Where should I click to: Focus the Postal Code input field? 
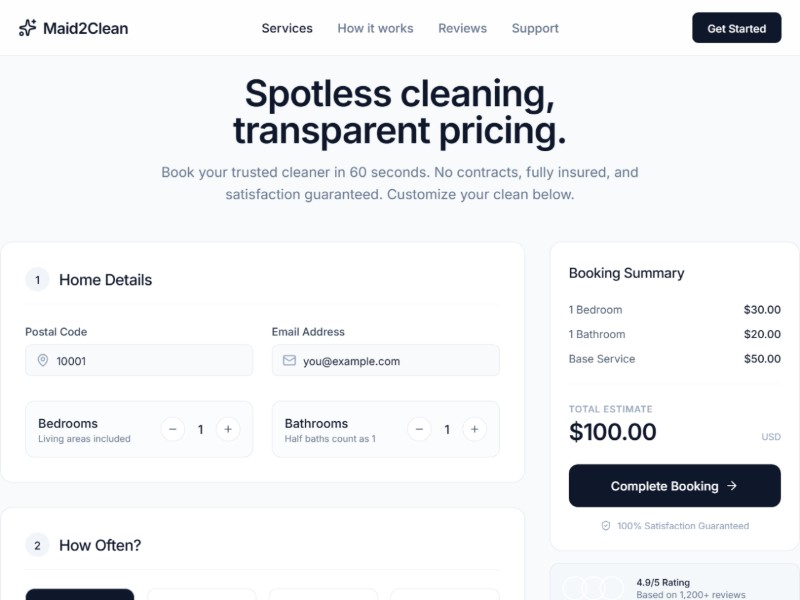click(x=150, y=361)
